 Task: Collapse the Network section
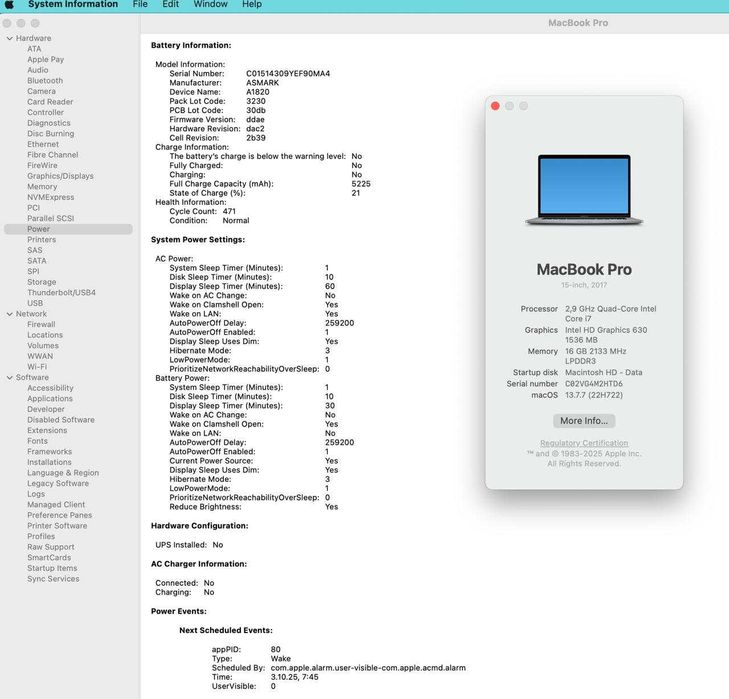(10, 314)
